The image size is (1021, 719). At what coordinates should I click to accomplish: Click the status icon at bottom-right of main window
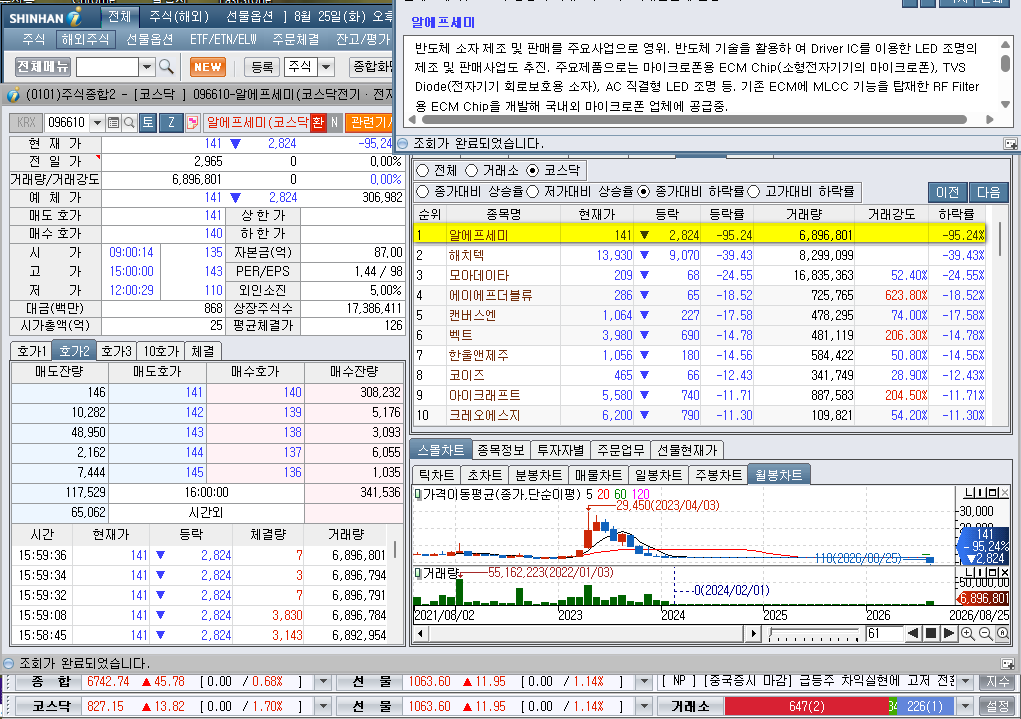(1008, 664)
